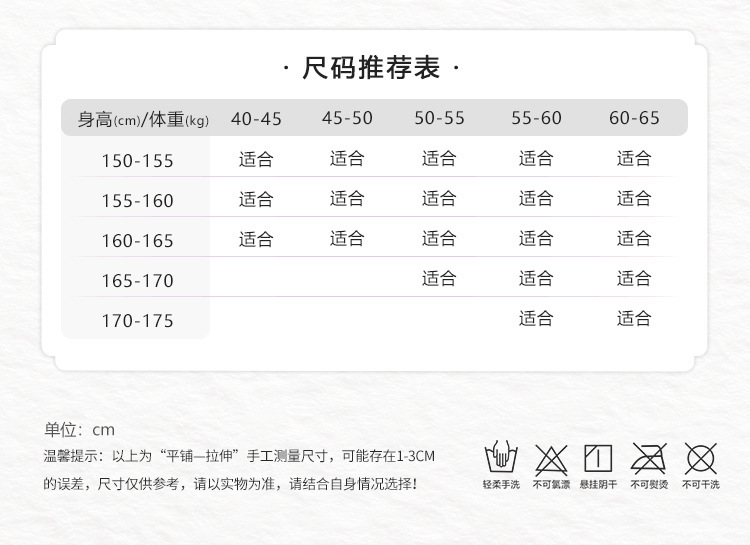750x545 pixels.
Task: Select the 60-65 weight column header
Action: (634, 118)
